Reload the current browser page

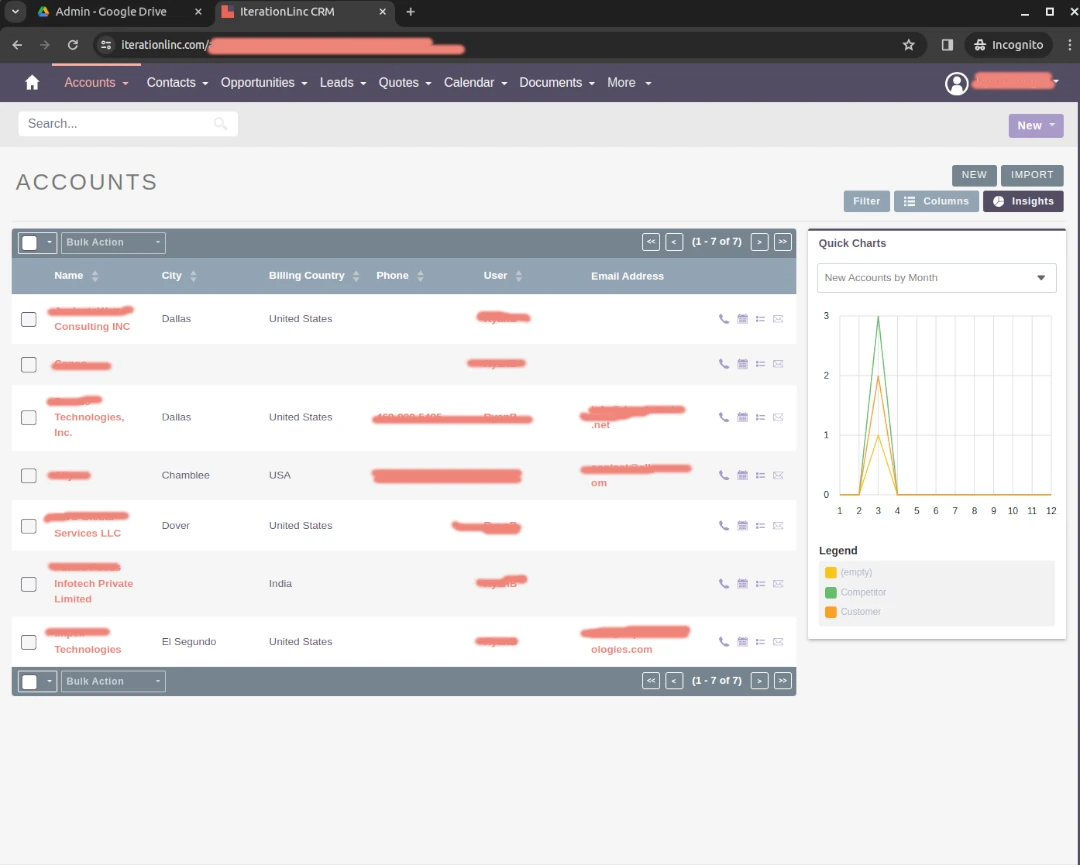[72, 45]
